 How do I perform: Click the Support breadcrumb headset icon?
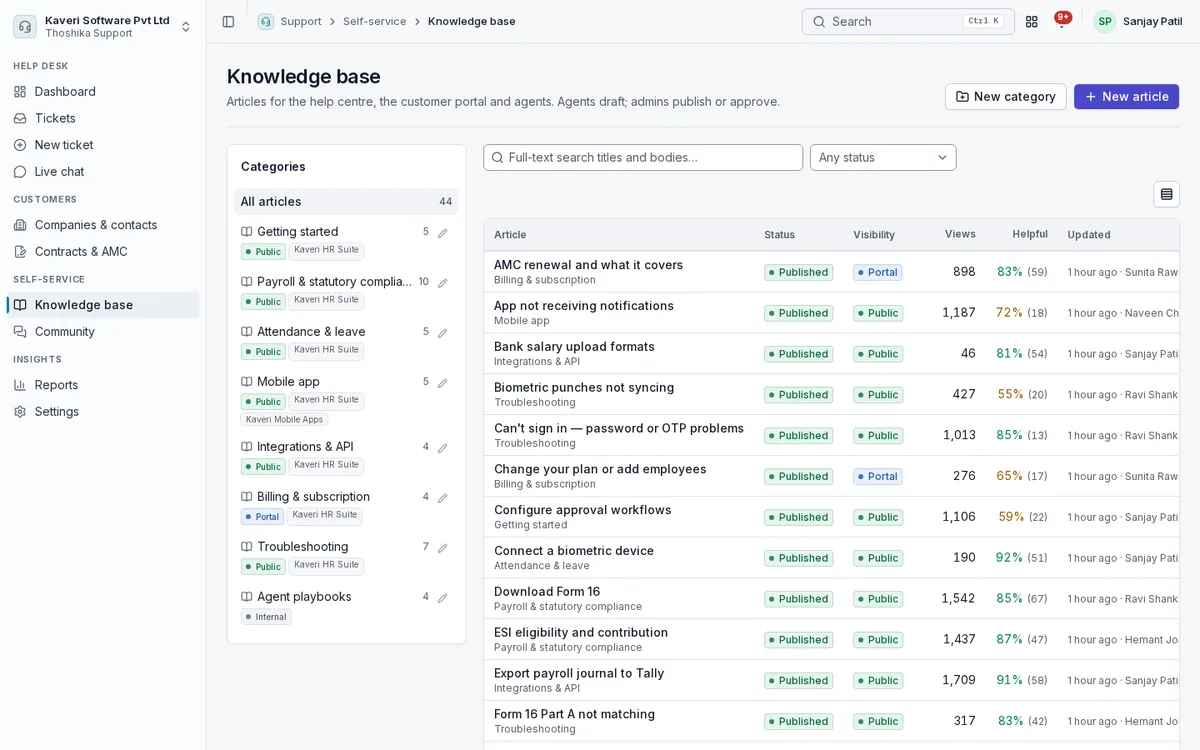265,21
